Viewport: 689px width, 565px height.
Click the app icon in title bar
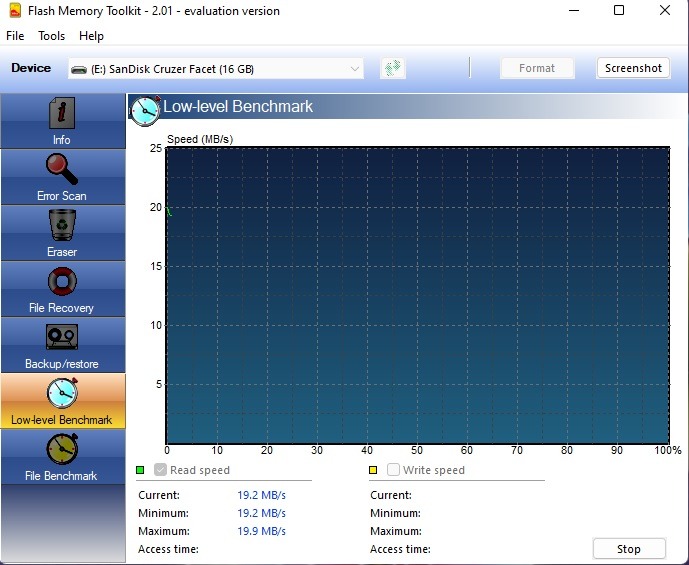pyautogui.click(x=15, y=11)
